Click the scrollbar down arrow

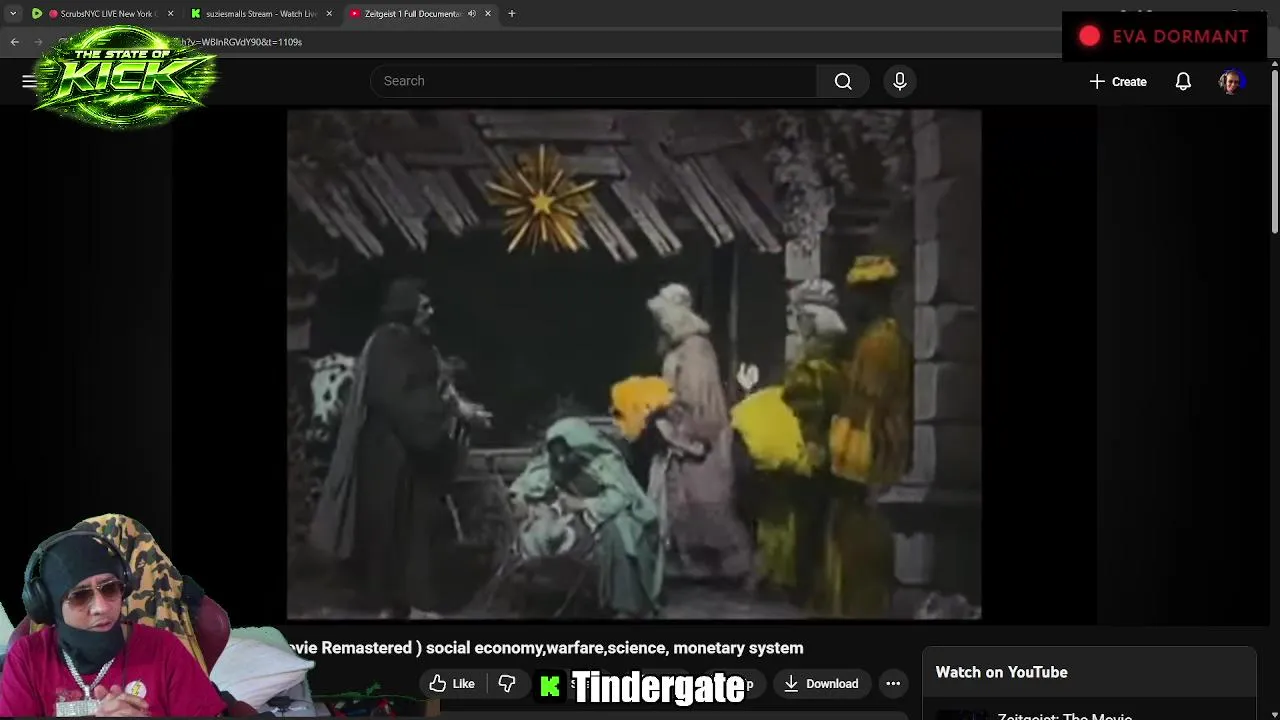click(1274, 713)
